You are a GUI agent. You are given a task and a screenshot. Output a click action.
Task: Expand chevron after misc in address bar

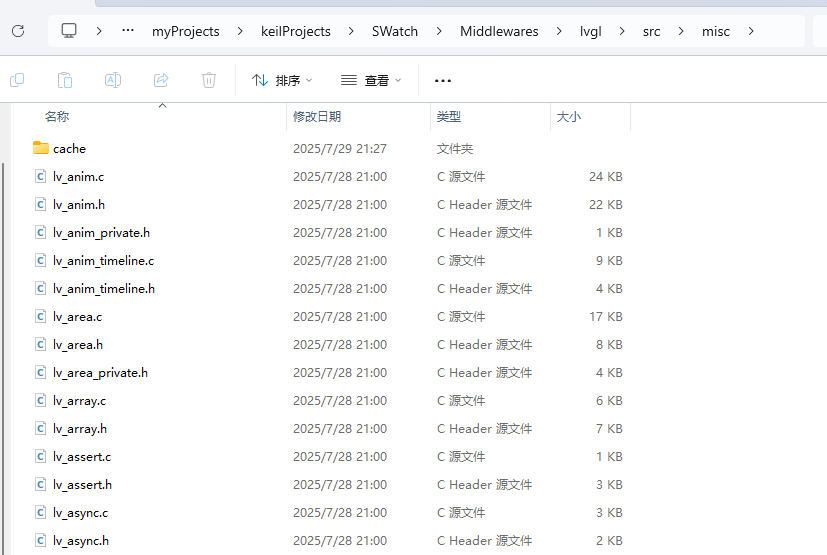tap(750, 31)
